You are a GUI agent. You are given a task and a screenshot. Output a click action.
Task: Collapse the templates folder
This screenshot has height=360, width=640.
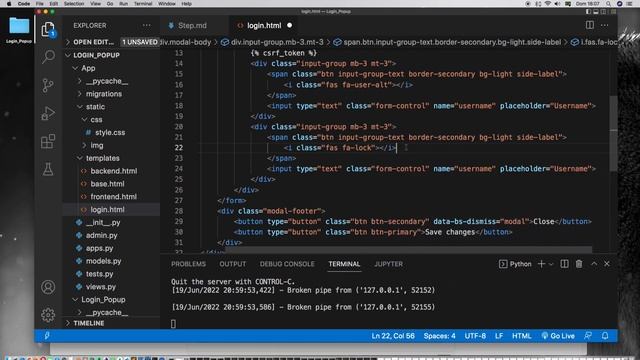pos(102,158)
